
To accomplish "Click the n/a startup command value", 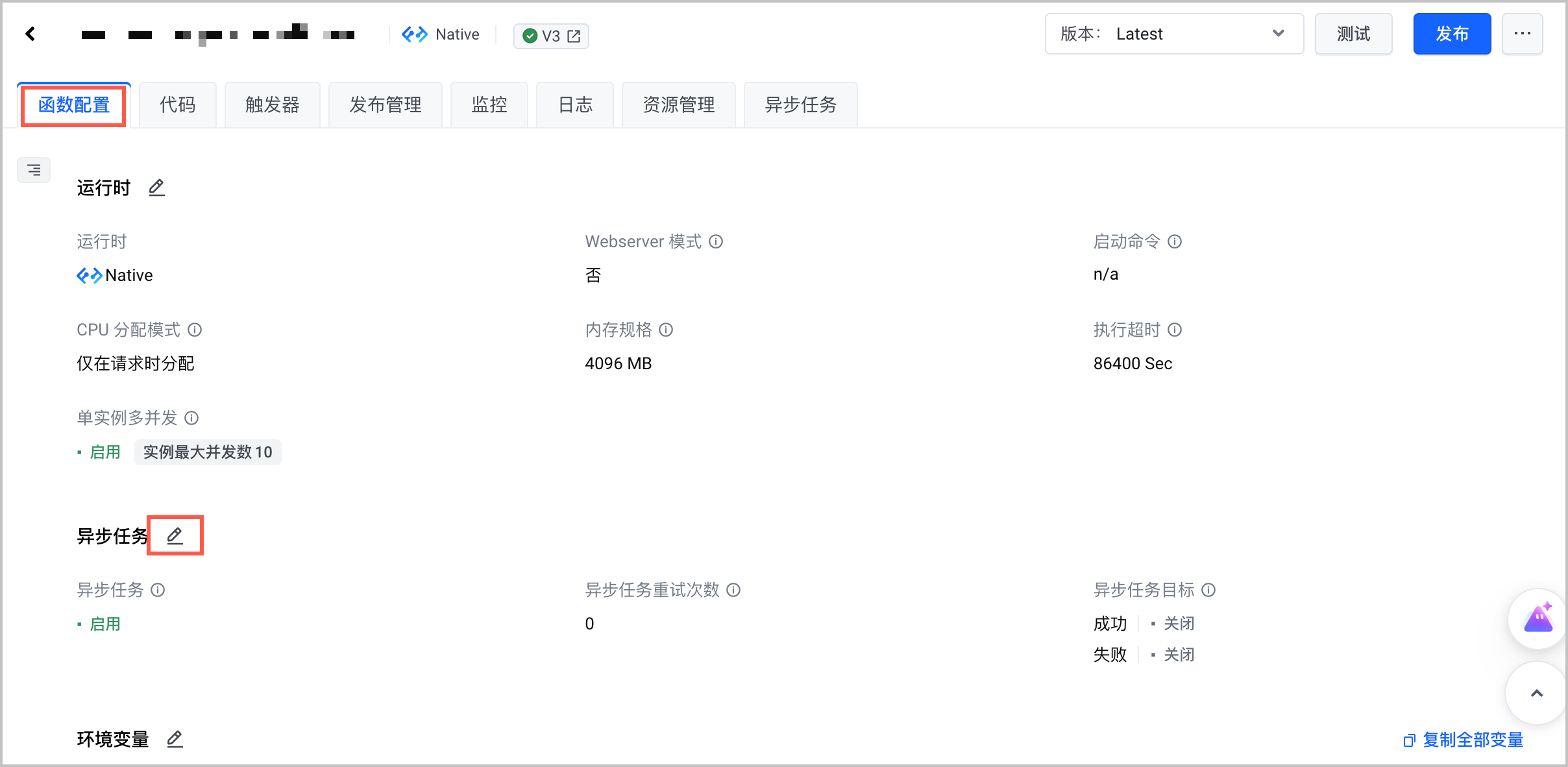I will (x=1106, y=274).
